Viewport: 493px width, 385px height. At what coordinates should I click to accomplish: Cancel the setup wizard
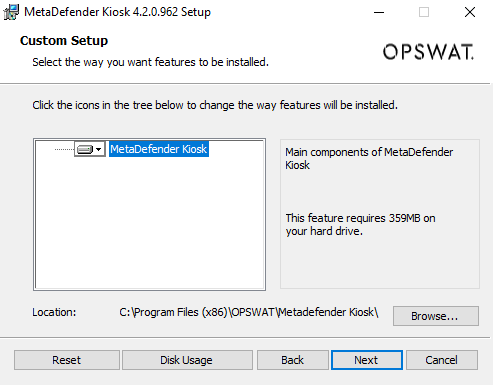pyautogui.click(x=442, y=360)
